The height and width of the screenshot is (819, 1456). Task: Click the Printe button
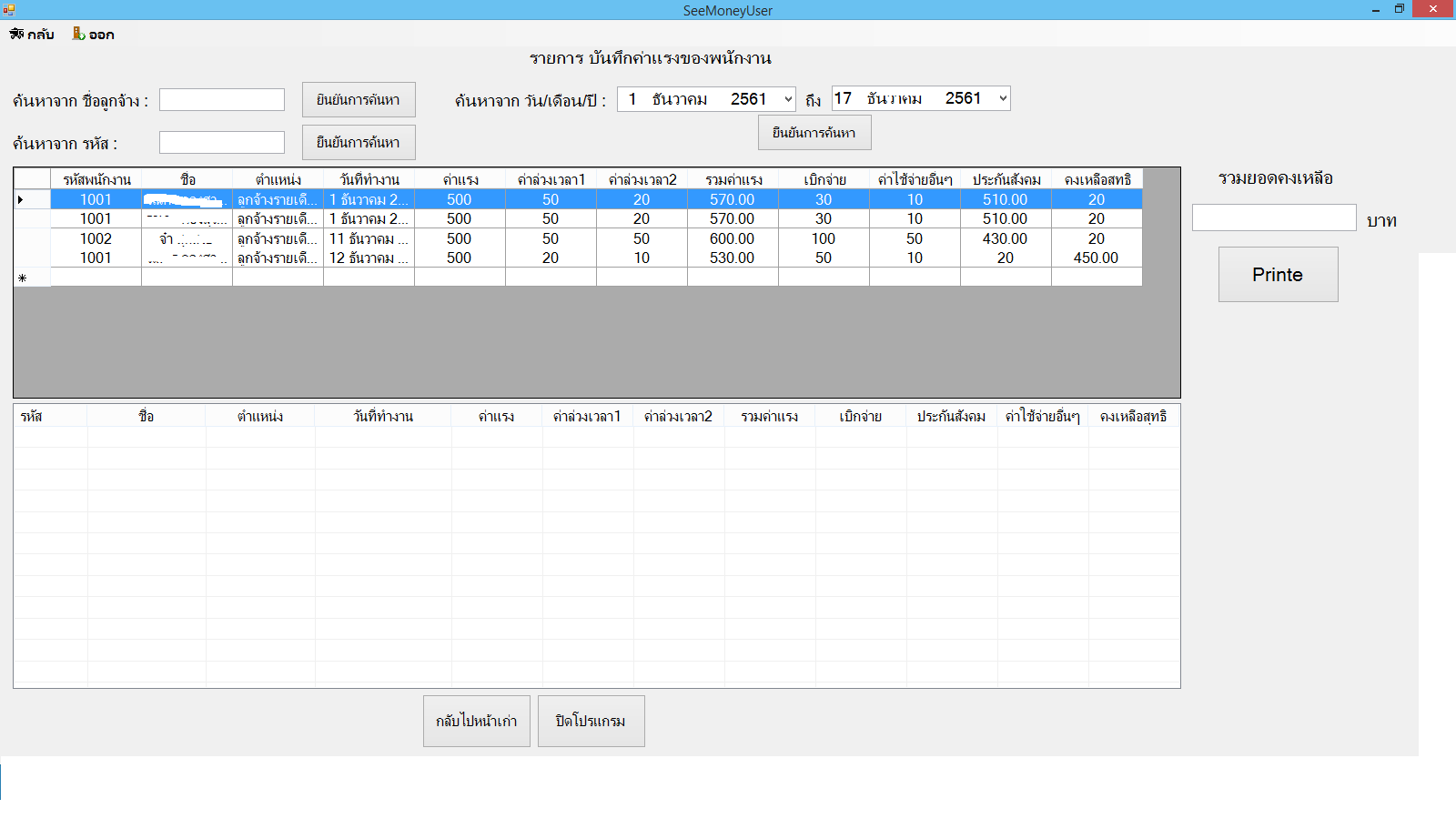[x=1278, y=275]
